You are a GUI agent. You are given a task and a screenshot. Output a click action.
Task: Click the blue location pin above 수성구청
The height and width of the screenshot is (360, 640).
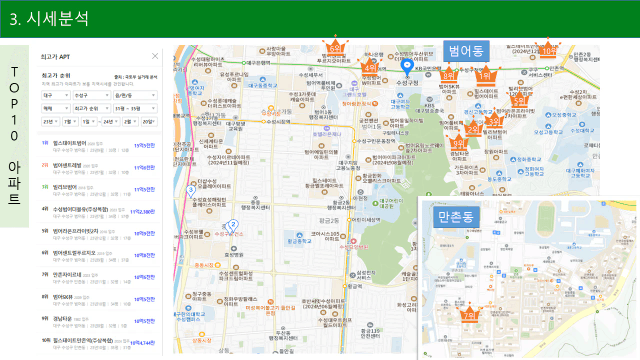(x=407, y=66)
